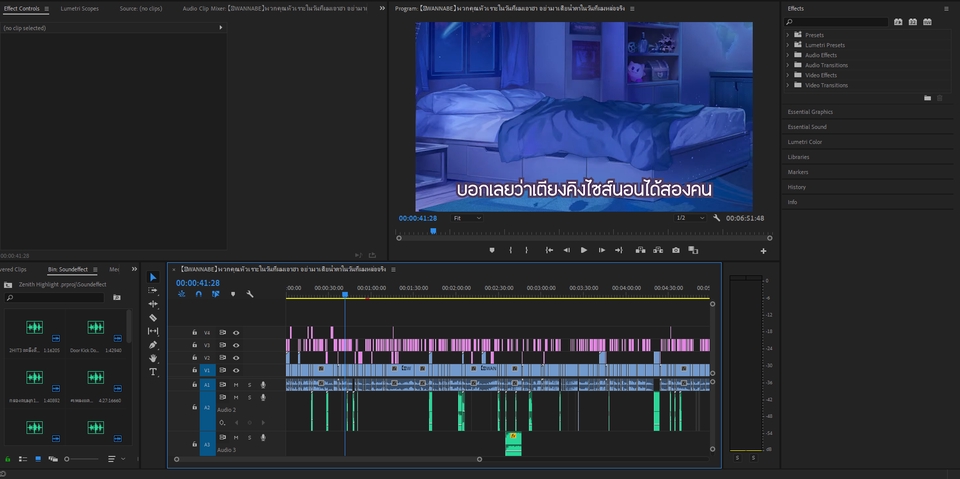This screenshot has width=960, height=479.
Task: Switch bin to Freeform View
Action: (53, 459)
